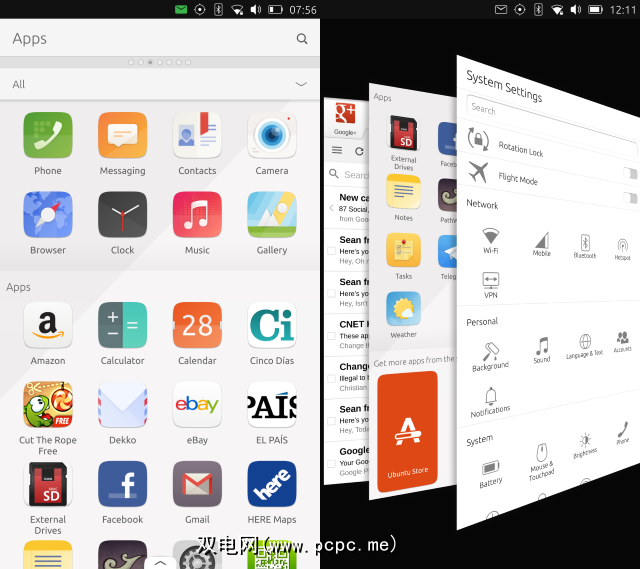Click the right status bar battery indicator

595,9
